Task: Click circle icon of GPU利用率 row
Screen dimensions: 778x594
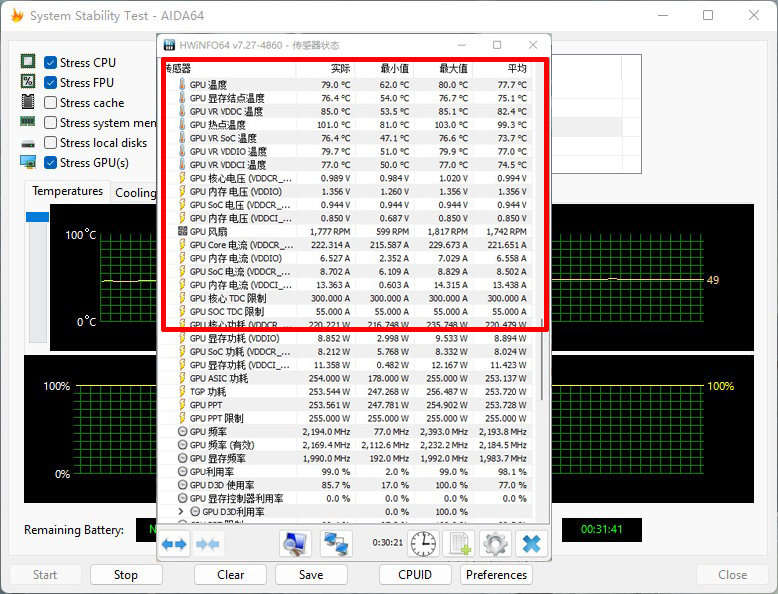Action: pos(183,471)
